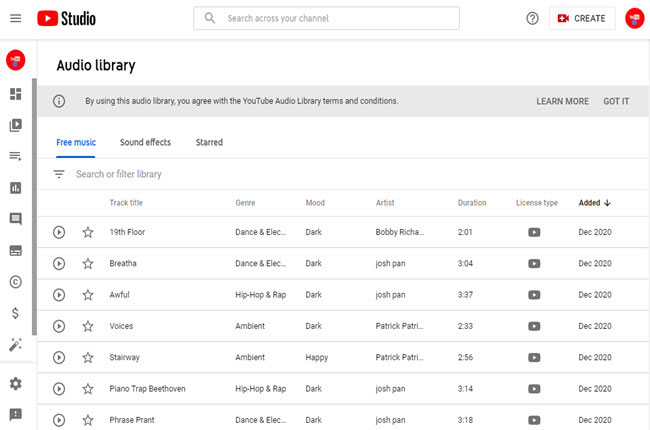
Task: Click YouTube license icon for Voices
Action: 534,326
